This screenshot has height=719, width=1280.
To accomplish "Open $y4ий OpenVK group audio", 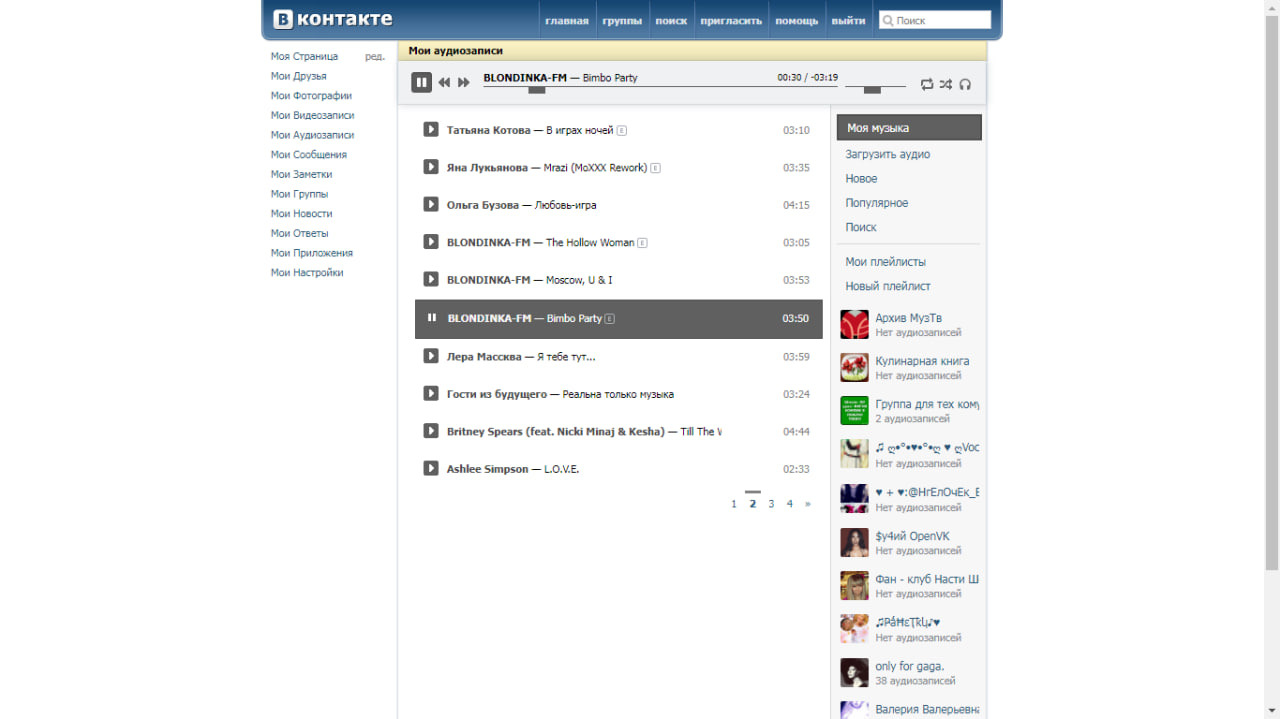I will (912, 536).
